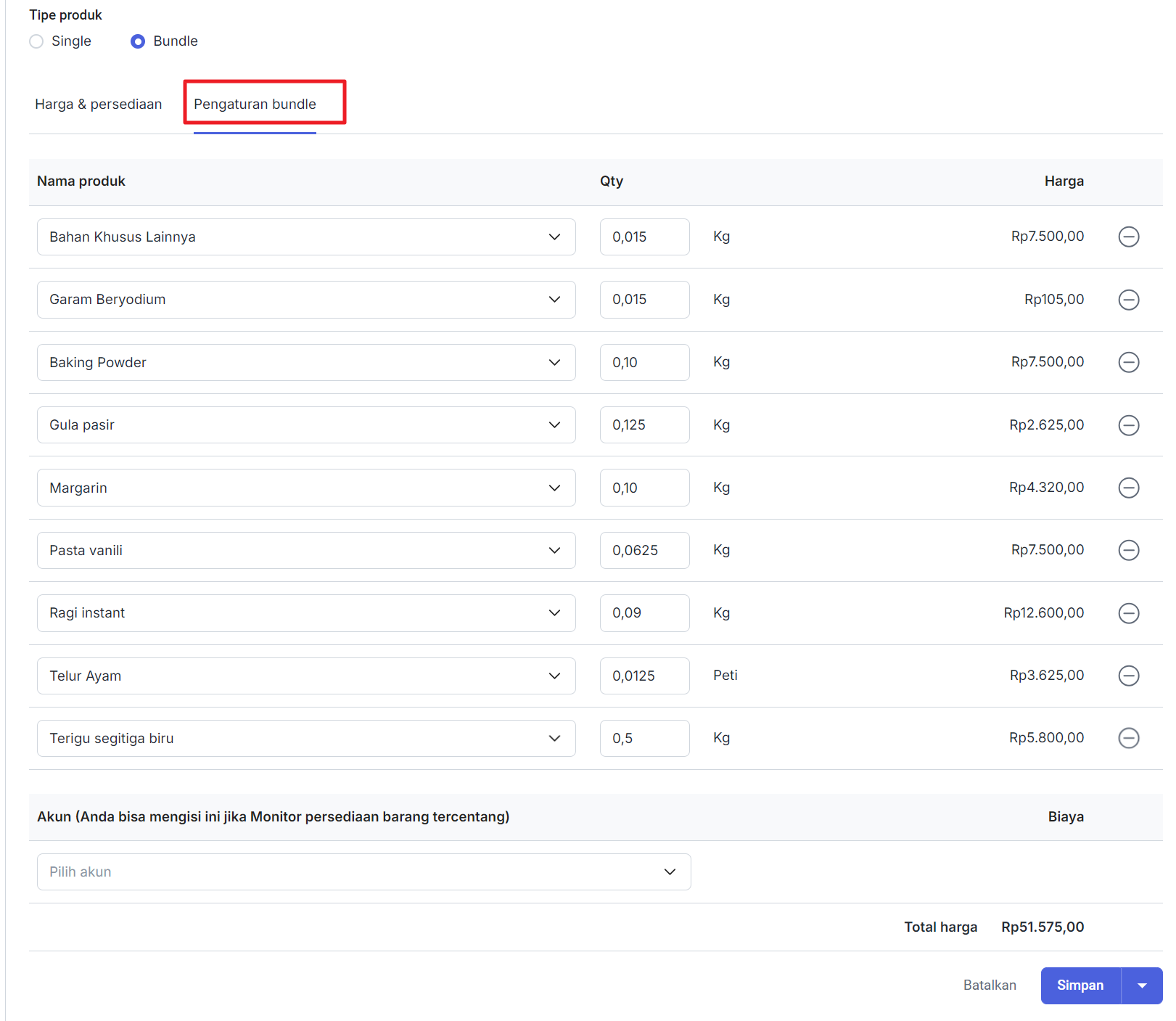Edit qty 0,0625 for Pasta vanili
This screenshot has width=1176, height=1021.
[x=644, y=550]
